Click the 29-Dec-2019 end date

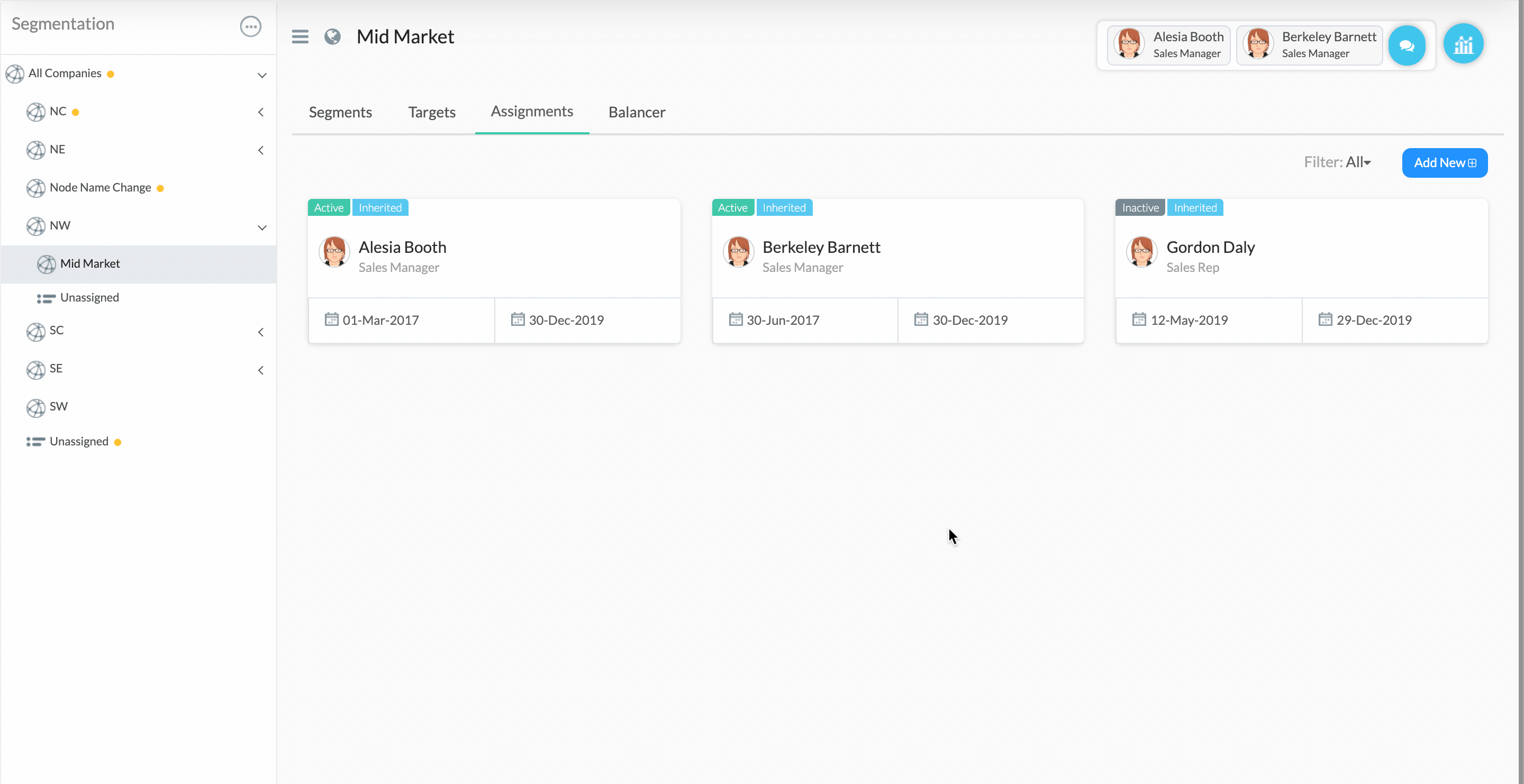[1374, 320]
